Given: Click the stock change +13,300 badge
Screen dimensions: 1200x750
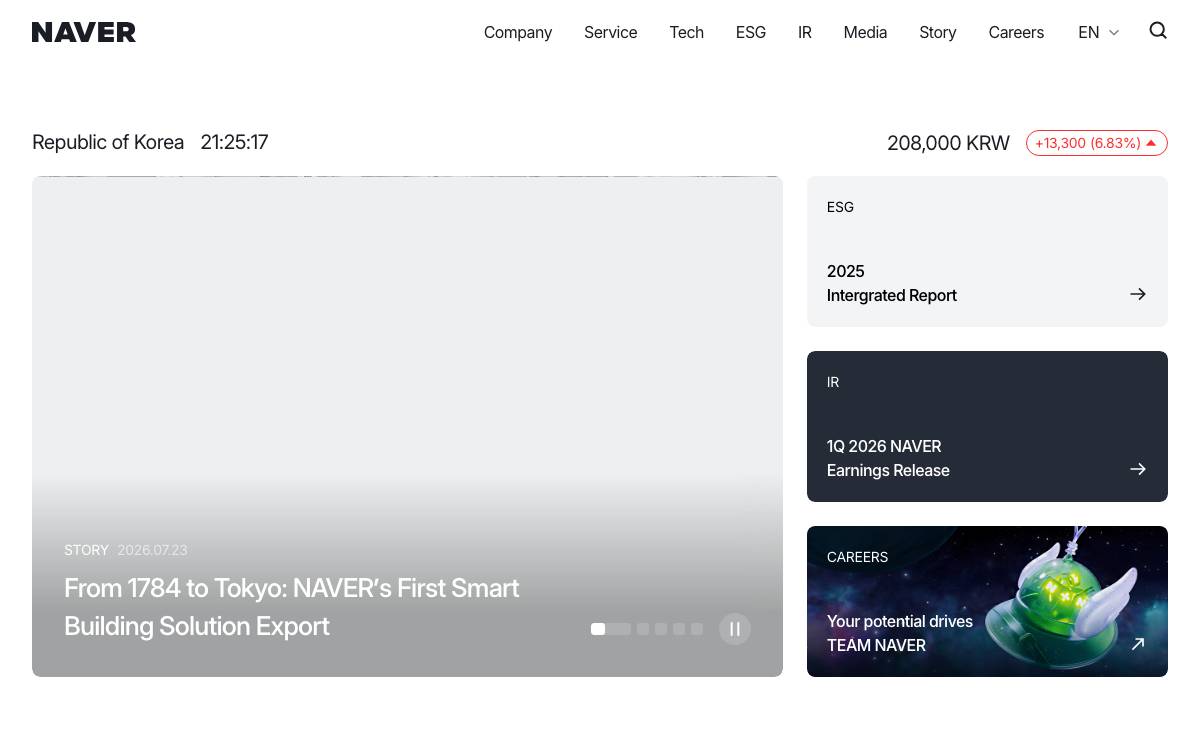Looking at the screenshot, I should (x=1097, y=143).
